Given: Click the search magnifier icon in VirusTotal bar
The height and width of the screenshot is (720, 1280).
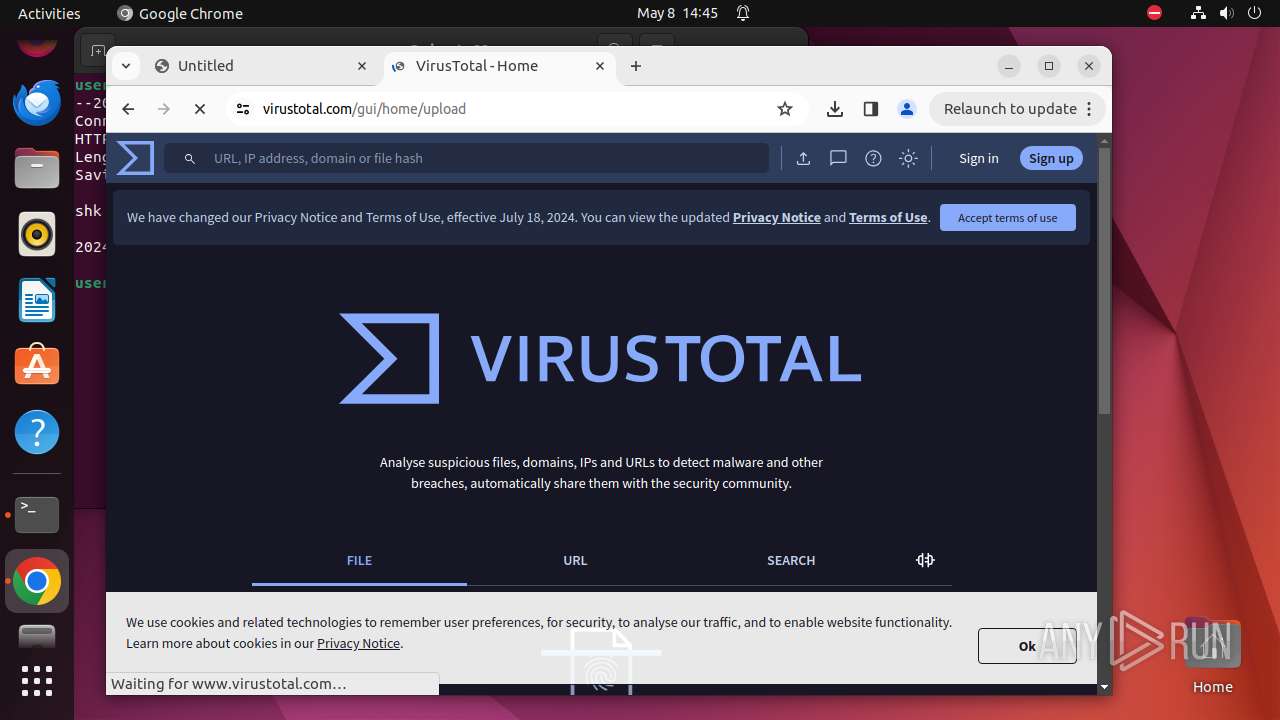Looking at the screenshot, I should tap(189, 158).
